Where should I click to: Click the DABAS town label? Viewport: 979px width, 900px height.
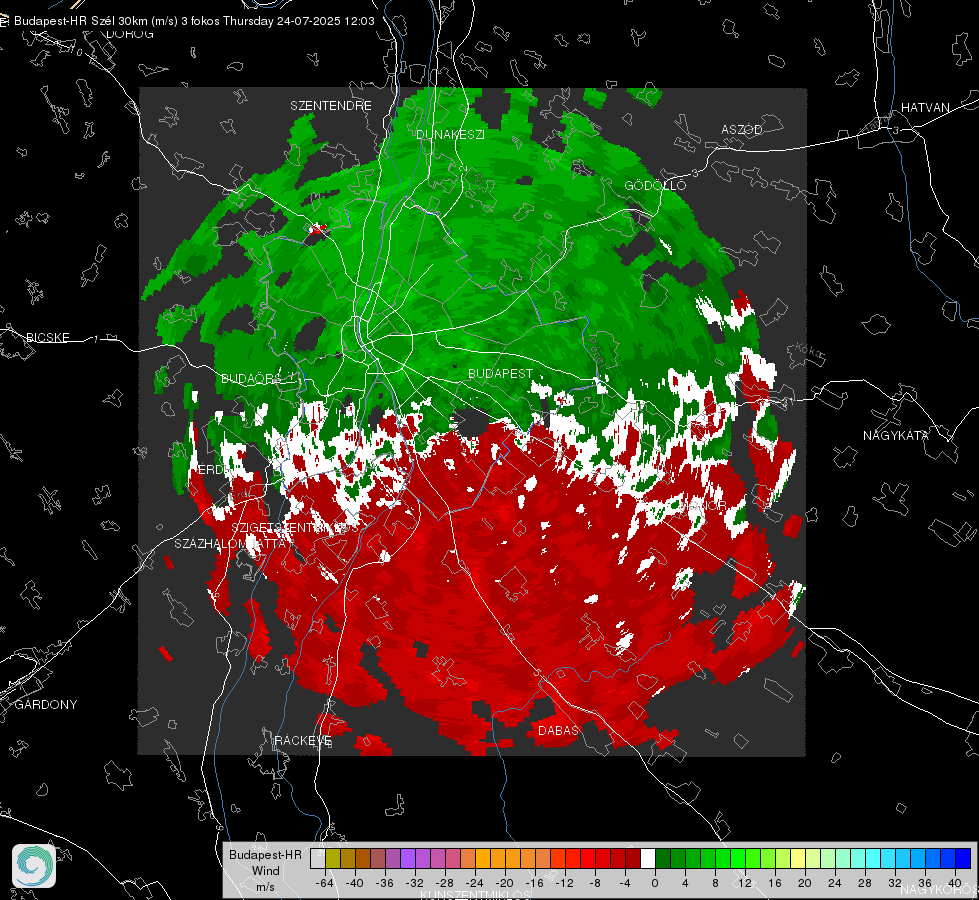pyautogui.click(x=558, y=730)
